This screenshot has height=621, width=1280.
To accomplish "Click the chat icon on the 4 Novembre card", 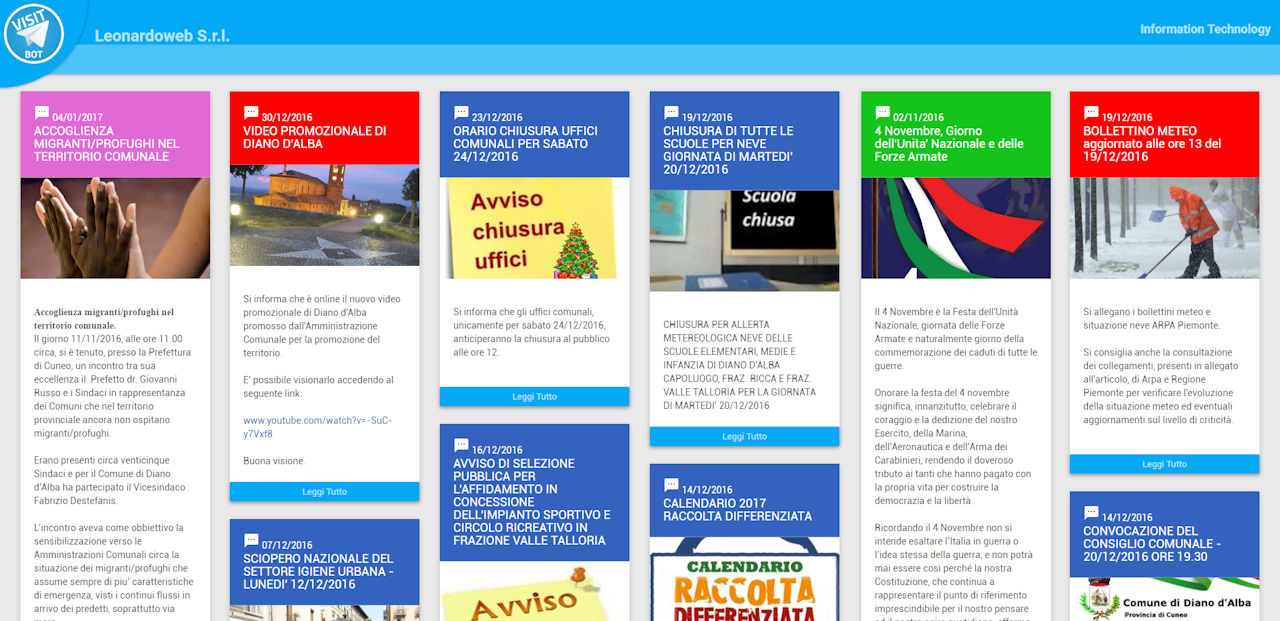I will [x=883, y=113].
